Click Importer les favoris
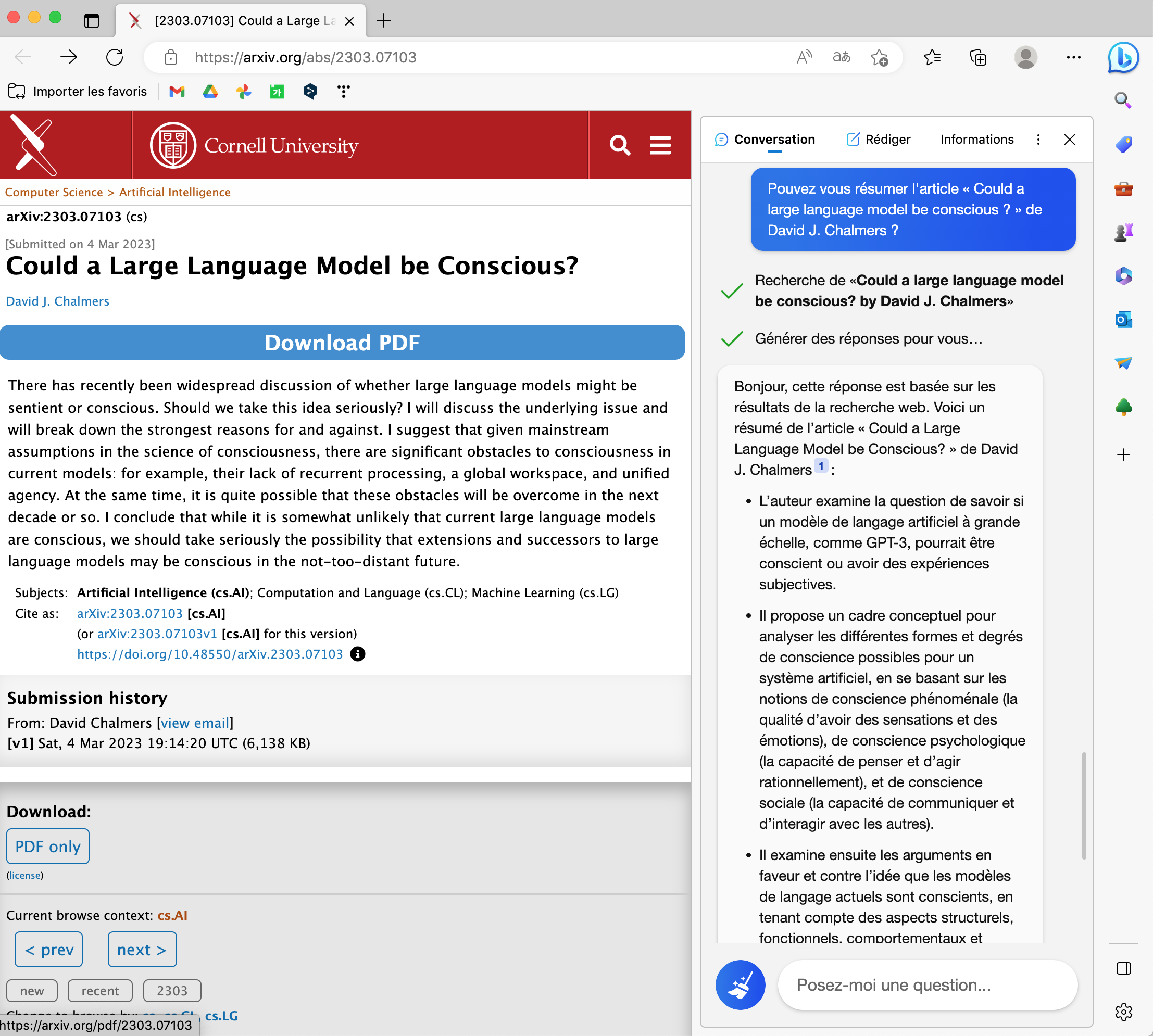 pos(78,91)
